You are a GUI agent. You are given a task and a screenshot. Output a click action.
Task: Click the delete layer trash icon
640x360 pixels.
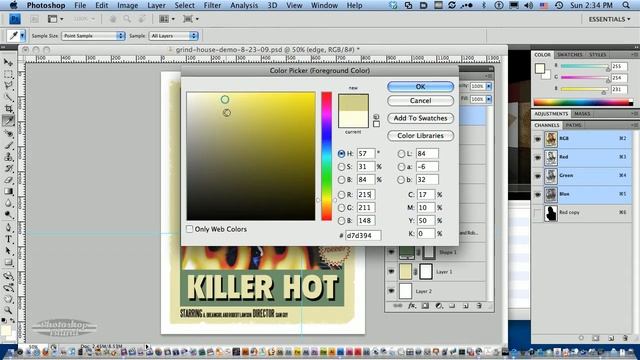[479, 306]
